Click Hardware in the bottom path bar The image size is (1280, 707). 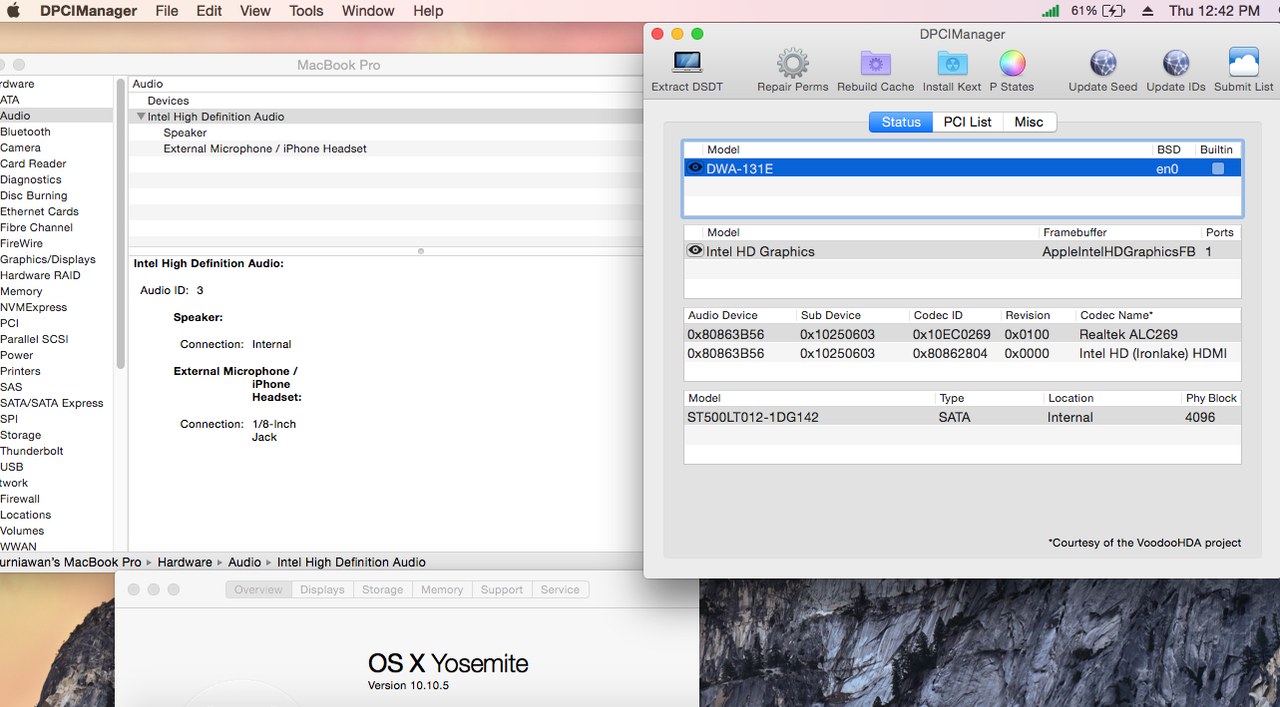coord(184,562)
